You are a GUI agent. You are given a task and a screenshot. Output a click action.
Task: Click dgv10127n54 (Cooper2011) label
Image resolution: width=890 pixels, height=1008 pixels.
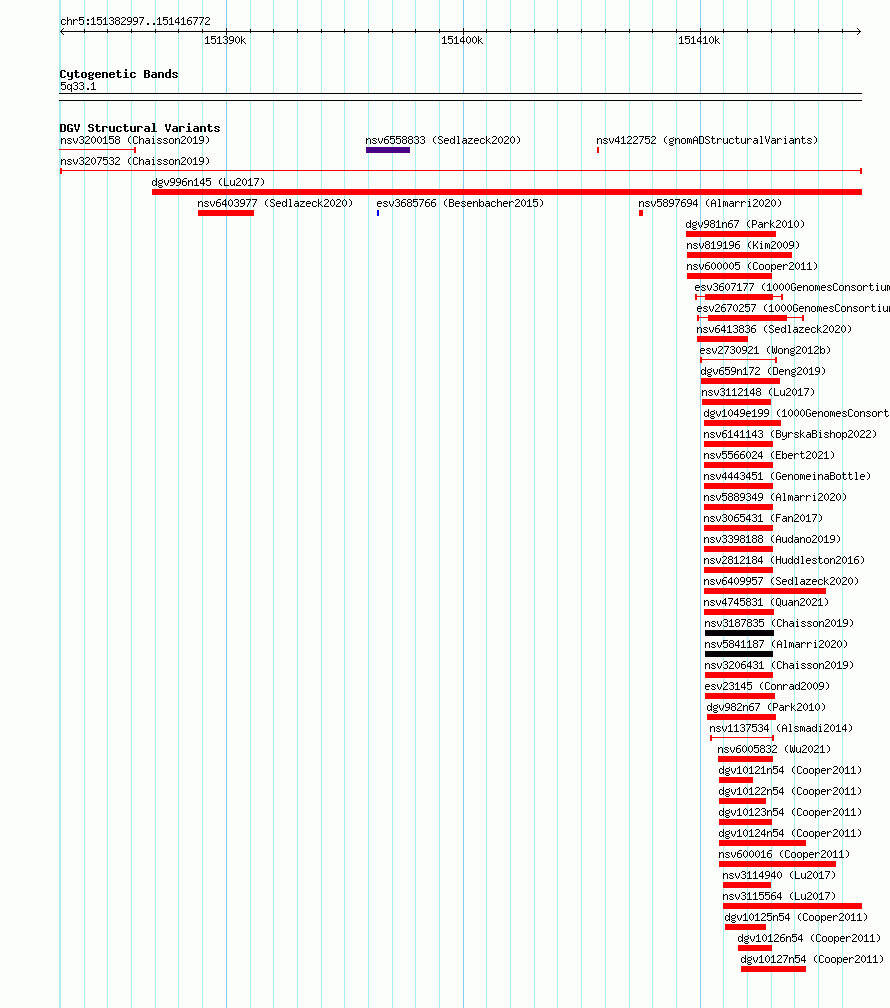[812, 959]
